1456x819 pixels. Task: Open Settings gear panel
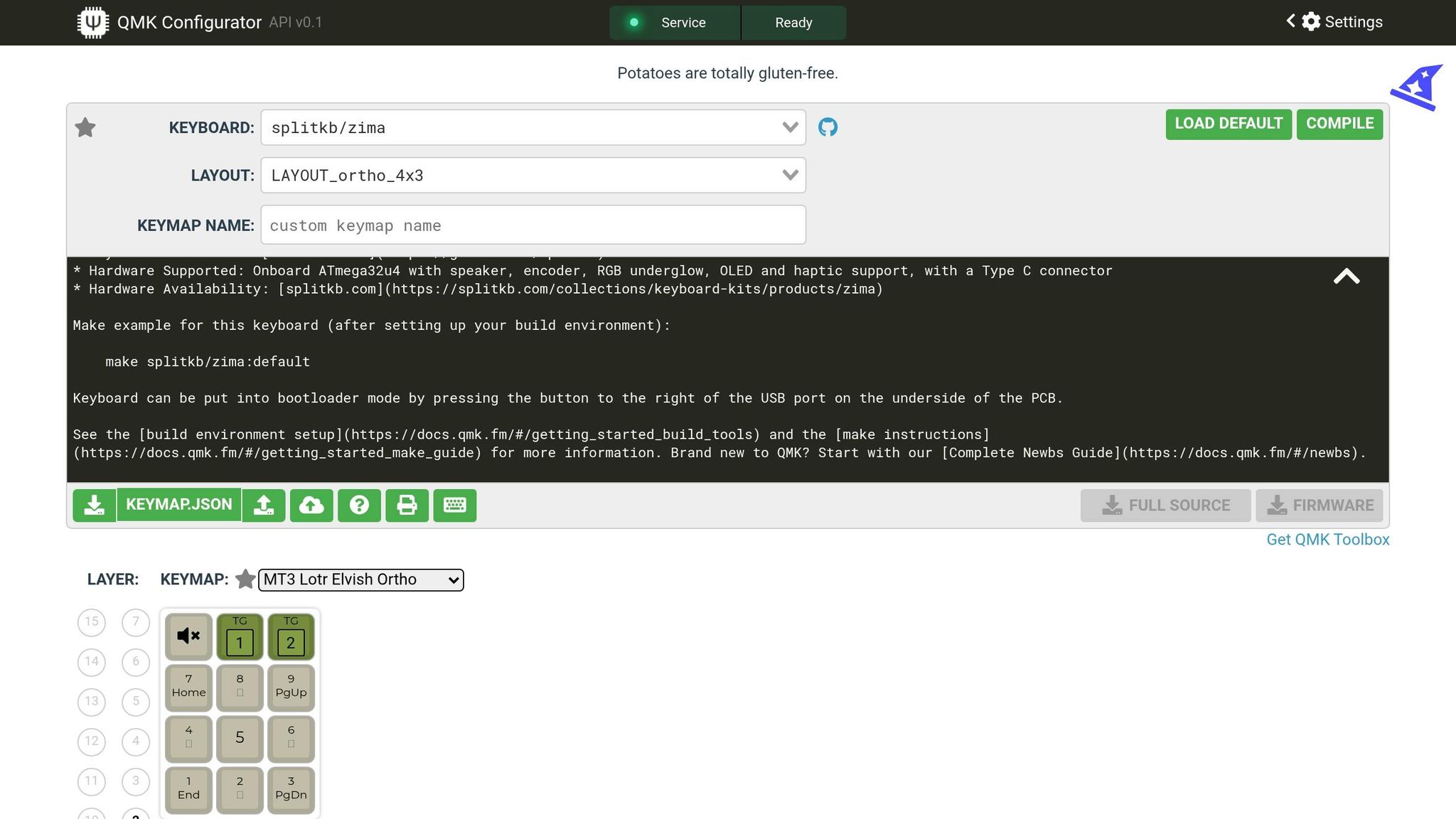click(1335, 22)
